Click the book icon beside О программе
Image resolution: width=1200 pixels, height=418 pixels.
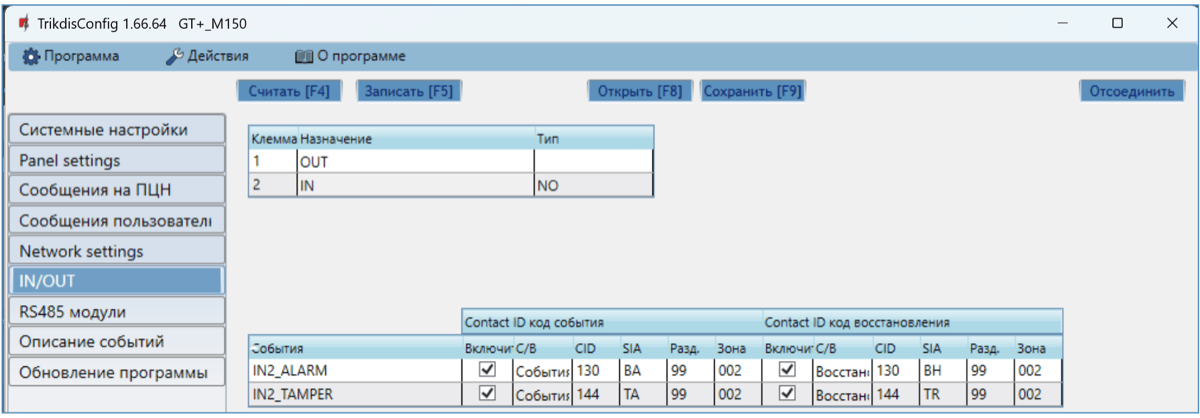click(304, 56)
